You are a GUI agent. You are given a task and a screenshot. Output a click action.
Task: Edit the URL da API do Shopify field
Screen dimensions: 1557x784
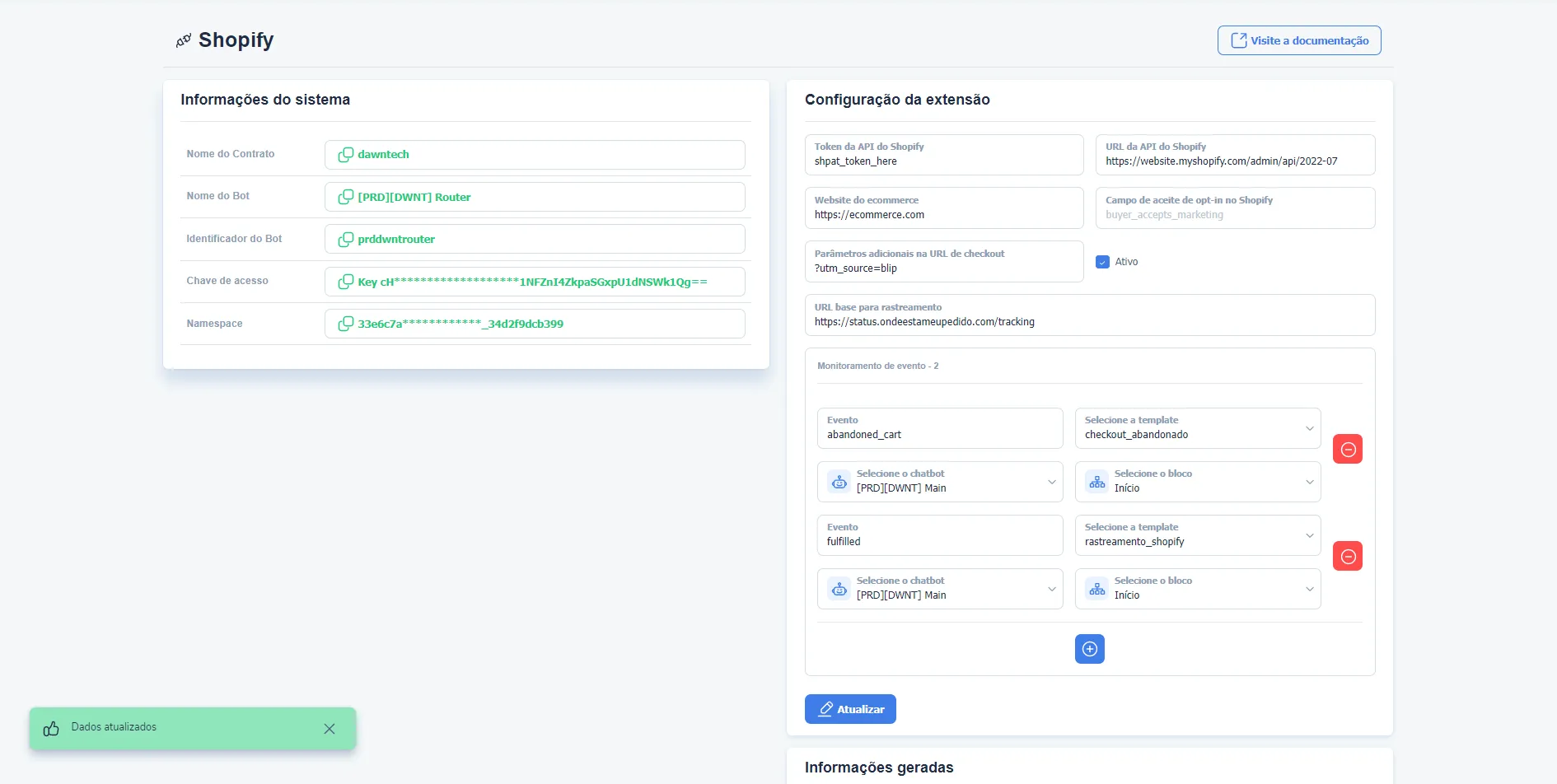click(1235, 155)
